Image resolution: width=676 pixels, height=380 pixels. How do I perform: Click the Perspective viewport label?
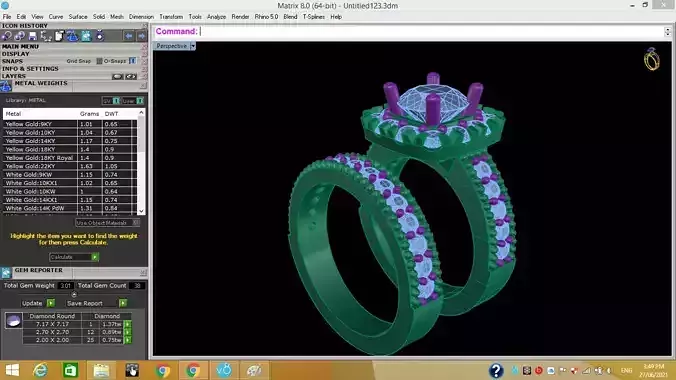pyautogui.click(x=172, y=46)
